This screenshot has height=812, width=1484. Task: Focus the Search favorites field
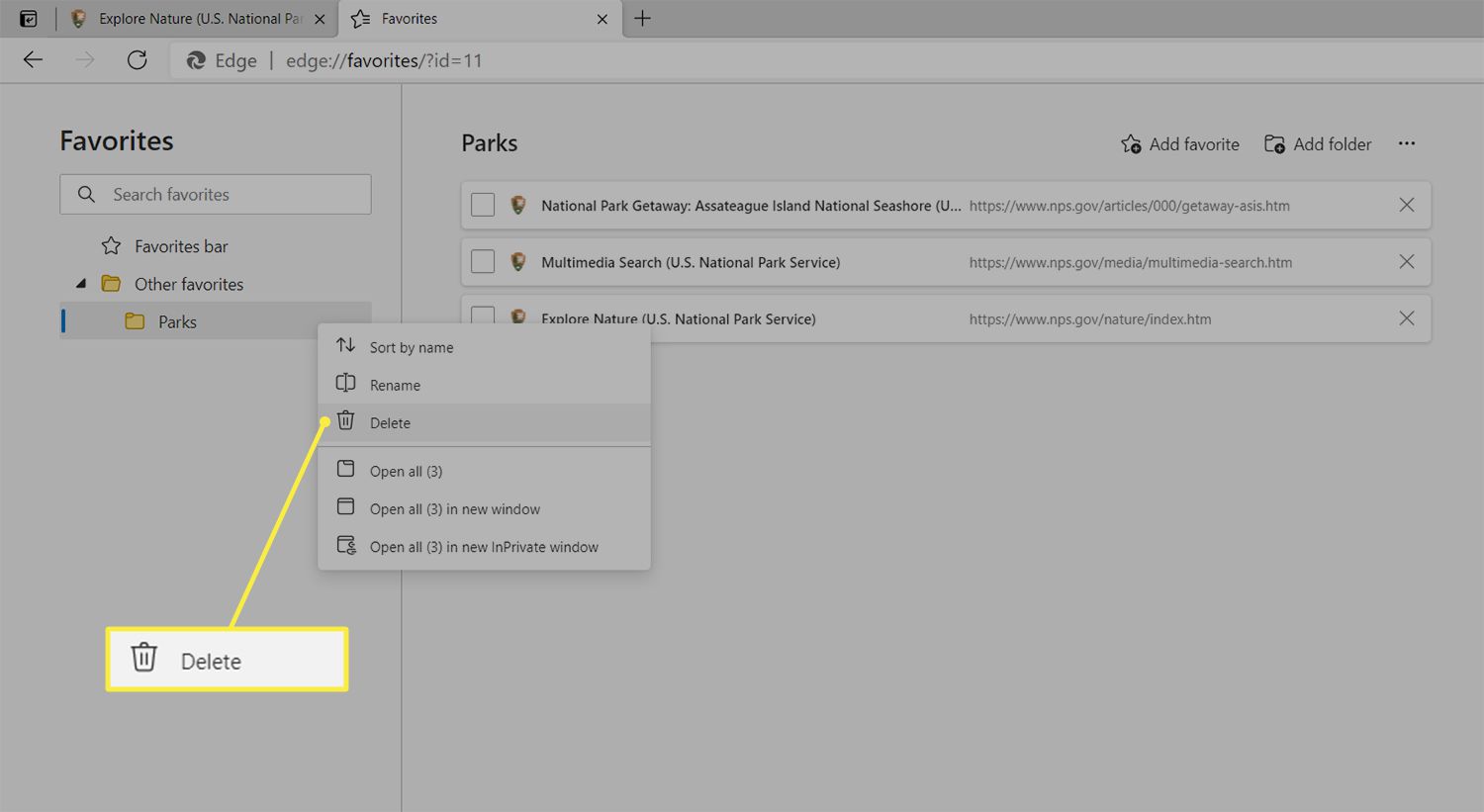point(216,194)
